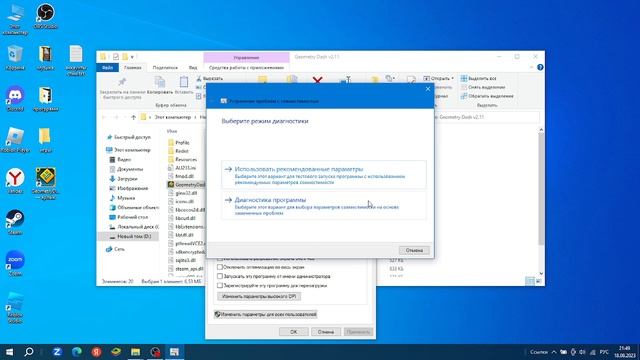Click the Explorer search field
The image size is (640, 360).
[x=487, y=117]
